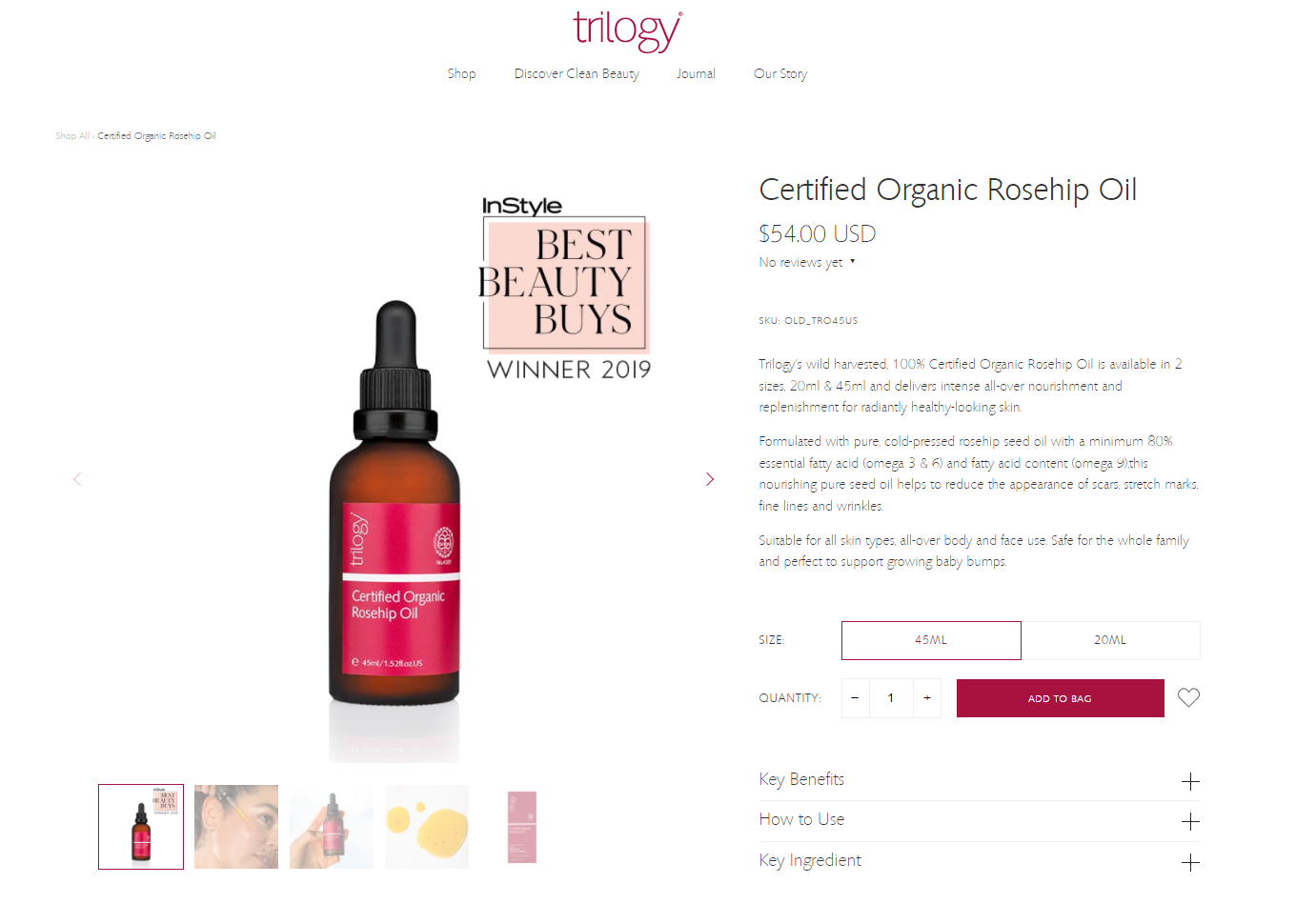Expand the Key Benefits section

tap(979, 780)
